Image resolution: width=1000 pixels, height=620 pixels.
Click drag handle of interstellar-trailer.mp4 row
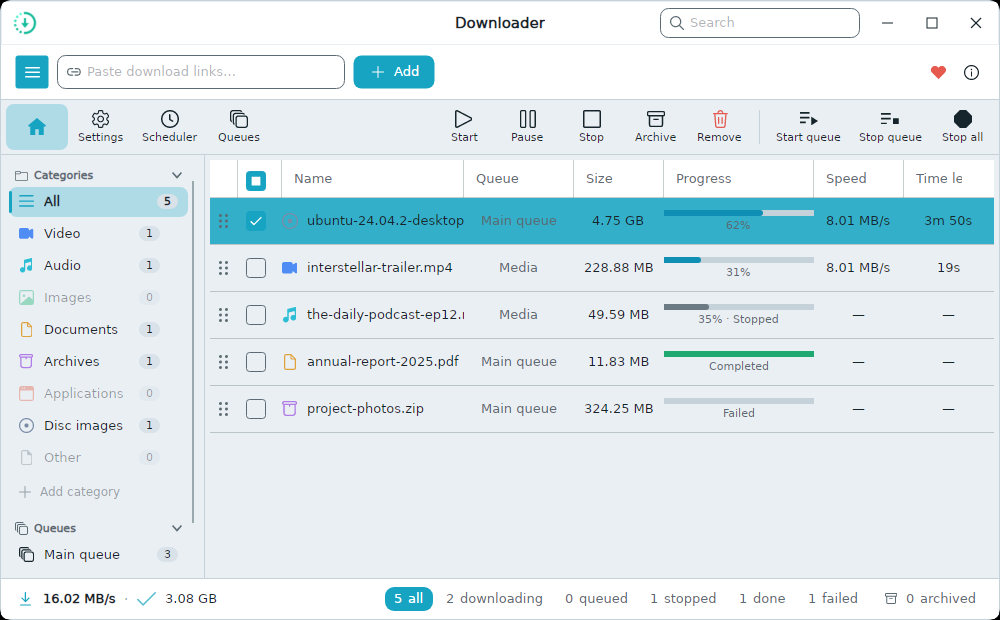click(x=223, y=268)
